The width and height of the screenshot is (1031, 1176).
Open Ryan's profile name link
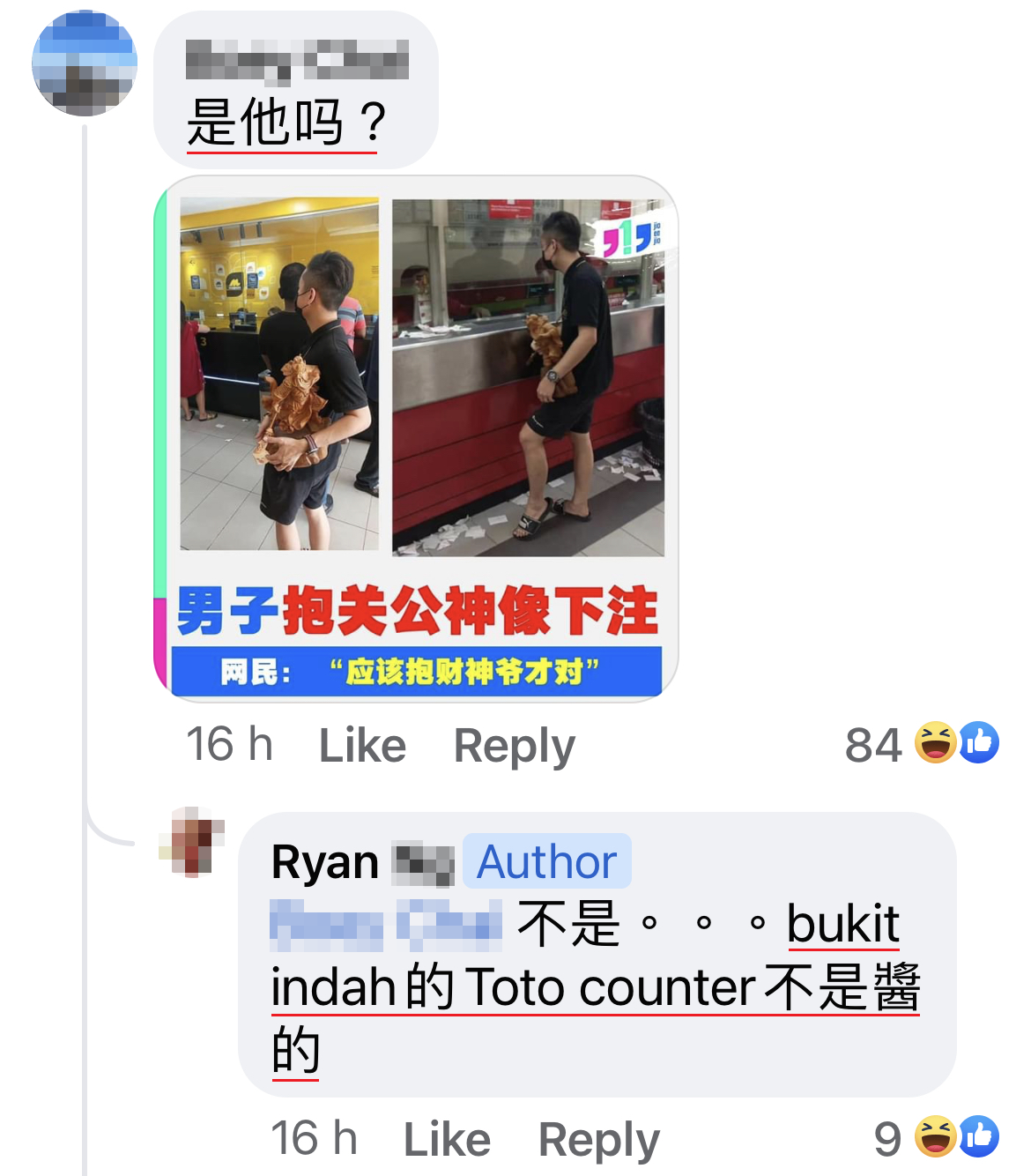point(362,862)
